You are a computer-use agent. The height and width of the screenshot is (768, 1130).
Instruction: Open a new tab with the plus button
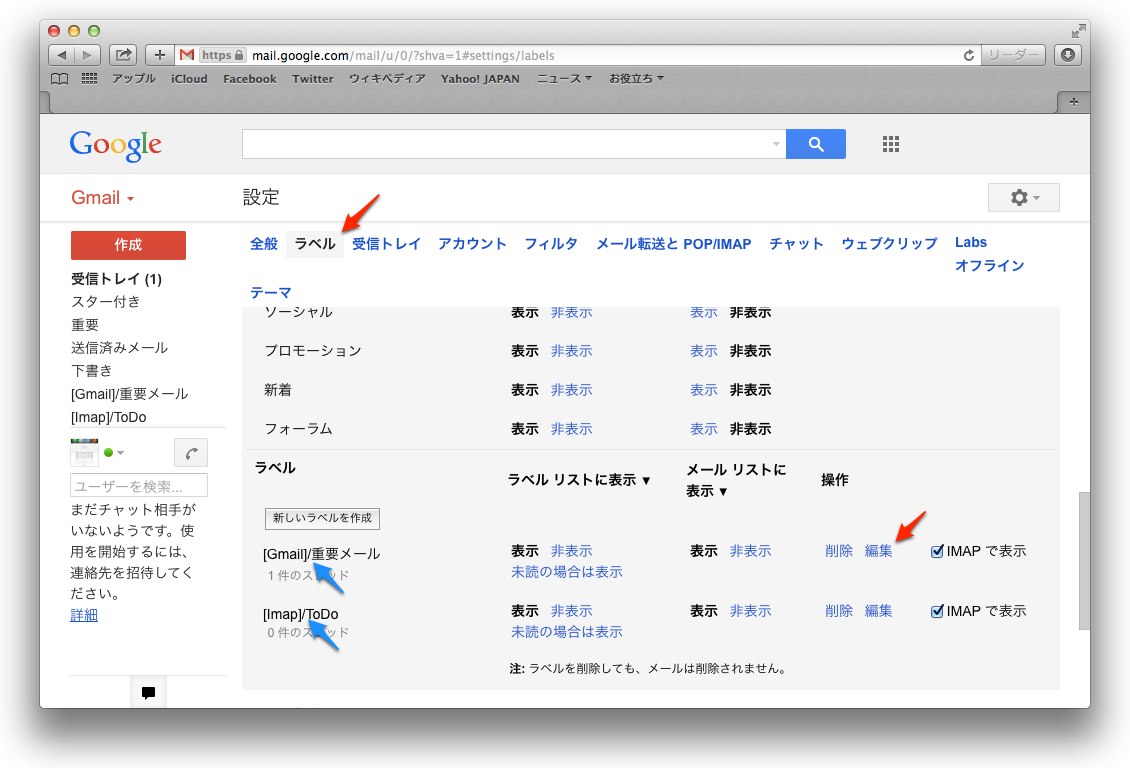pyautogui.click(x=1074, y=102)
